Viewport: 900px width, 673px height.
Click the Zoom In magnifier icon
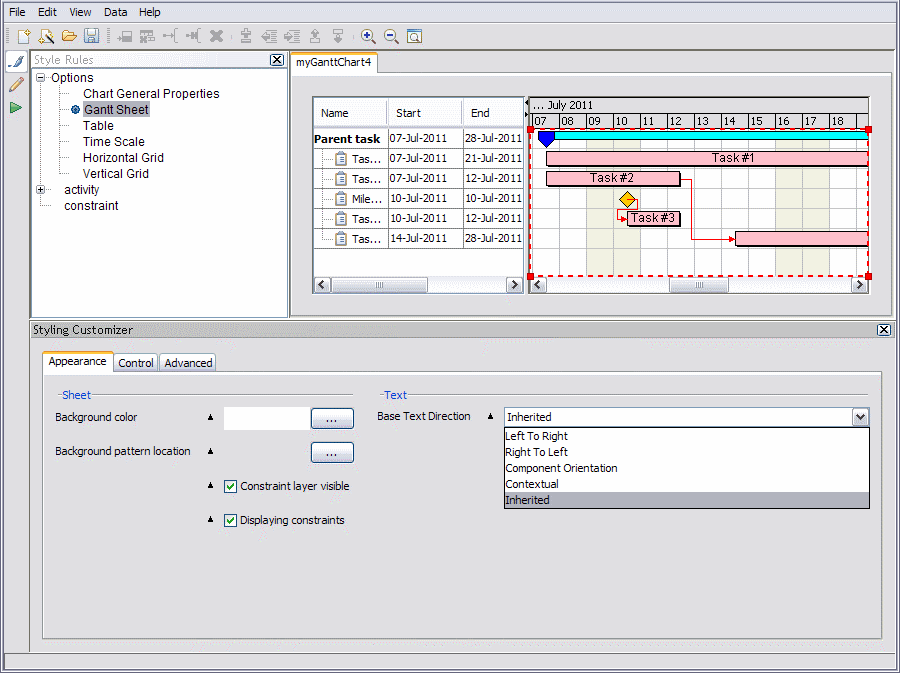coord(368,36)
